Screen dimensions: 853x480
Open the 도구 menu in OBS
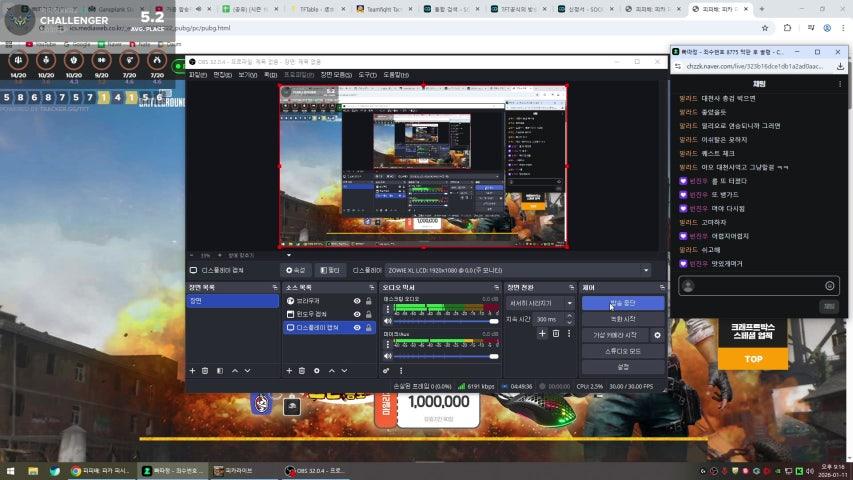(367, 74)
